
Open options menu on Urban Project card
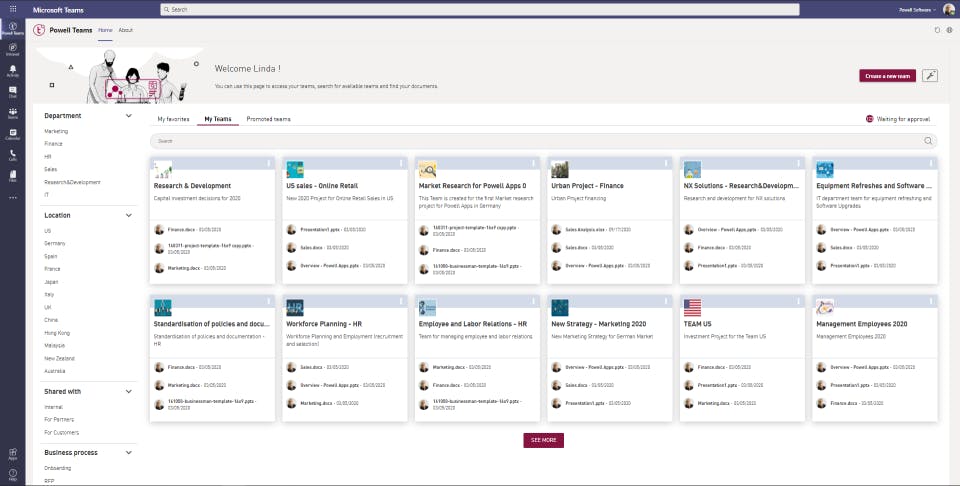666,163
